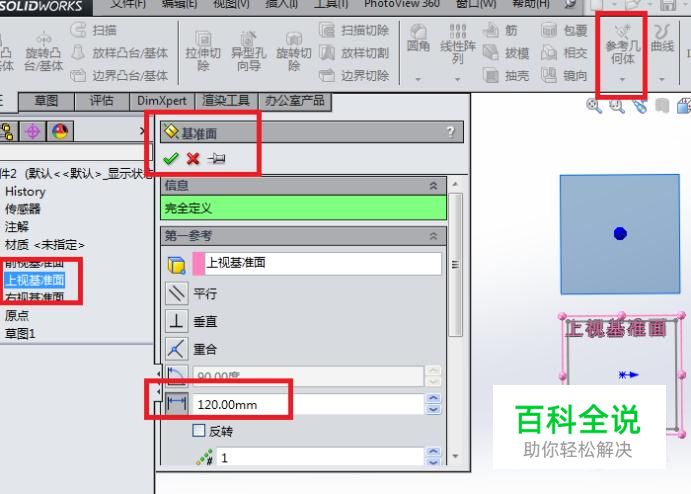This screenshot has width=691, height=494.
Task: Increase the offset distance with the up arrow
Action: 434,398
